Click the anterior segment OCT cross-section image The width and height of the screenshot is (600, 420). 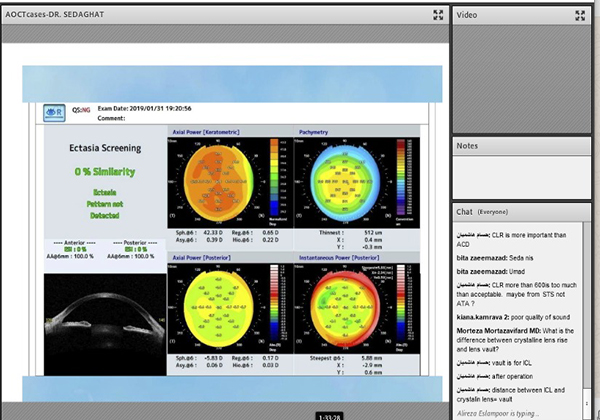(105, 324)
